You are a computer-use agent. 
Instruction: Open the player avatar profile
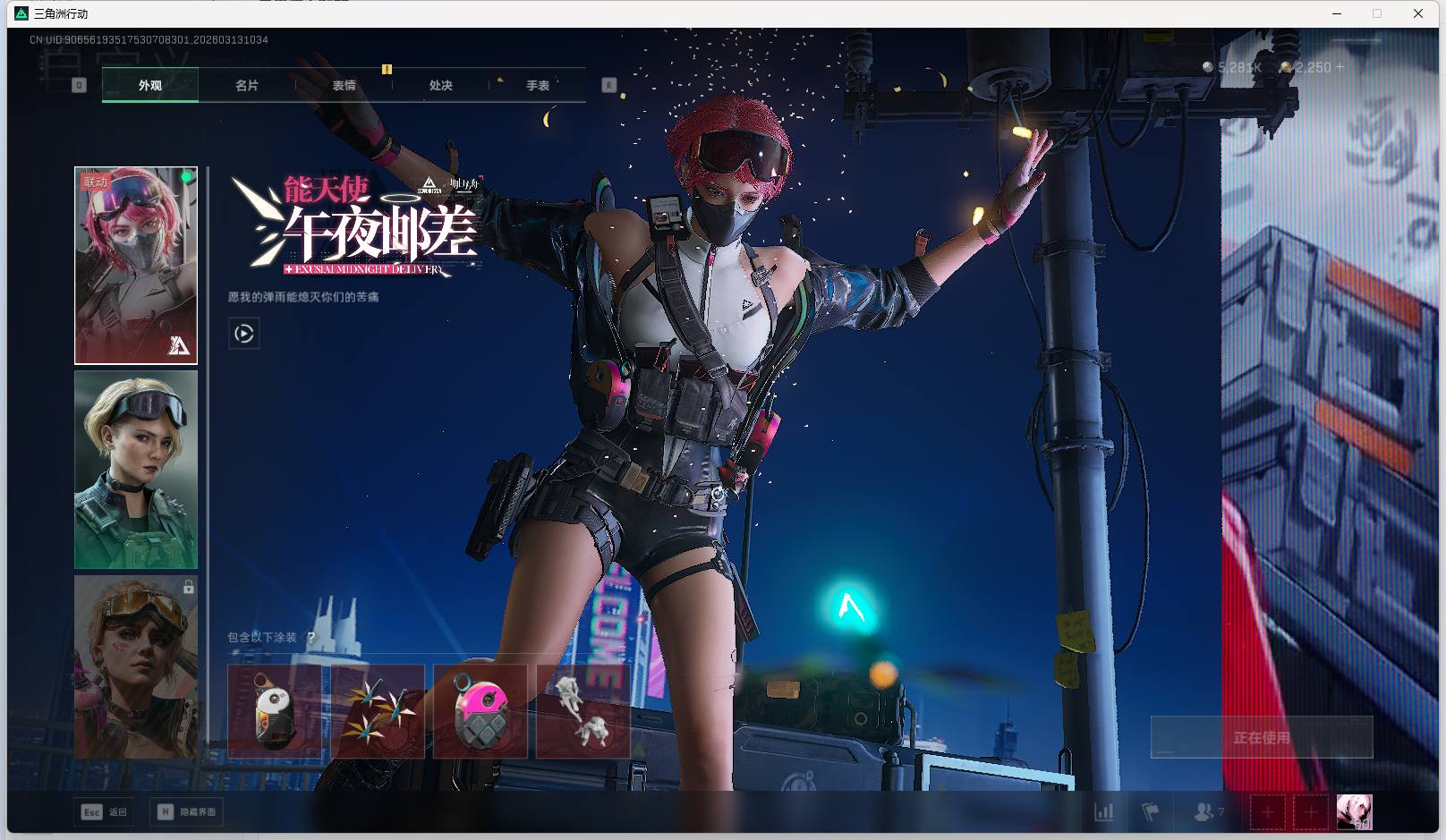point(1354,812)
